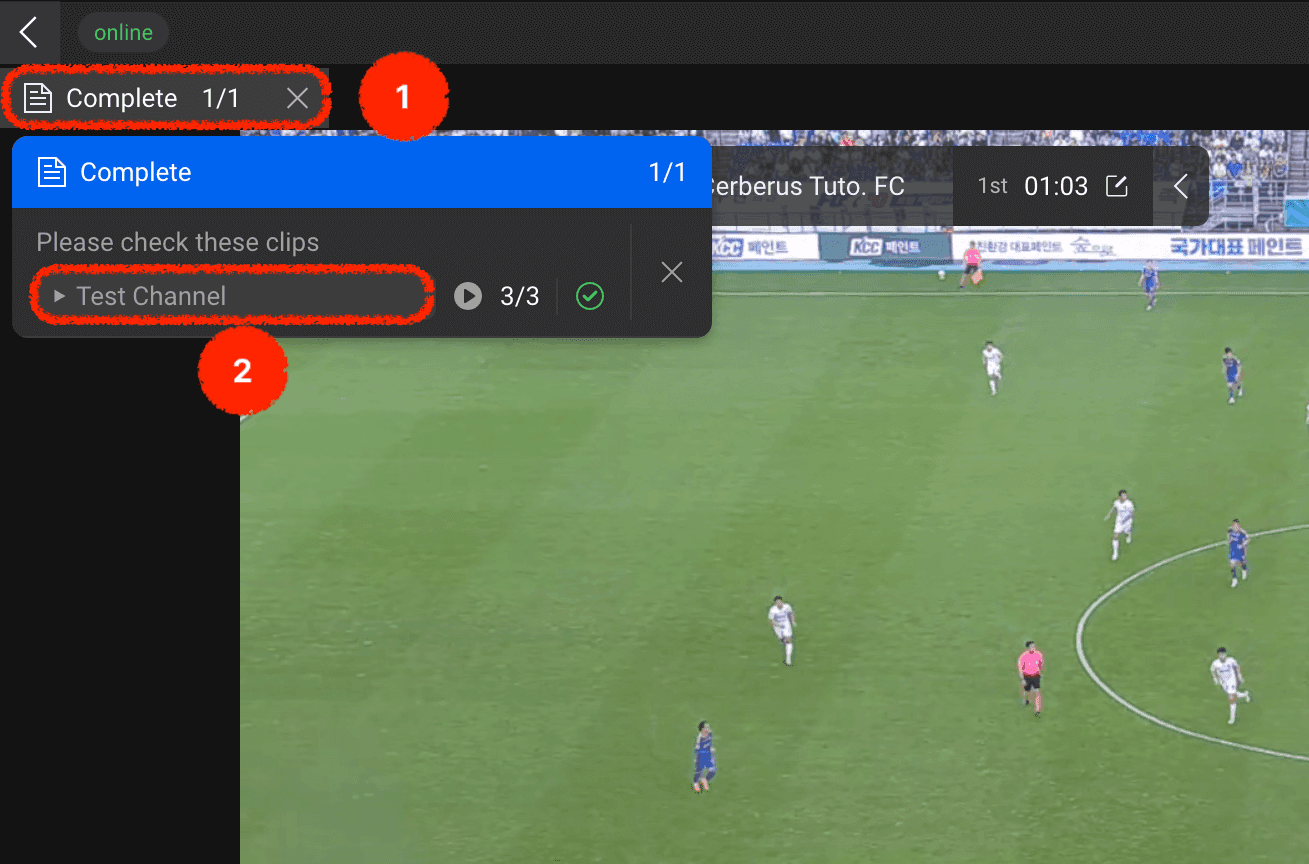Click the 3/3 clip counter

[520, 296]
